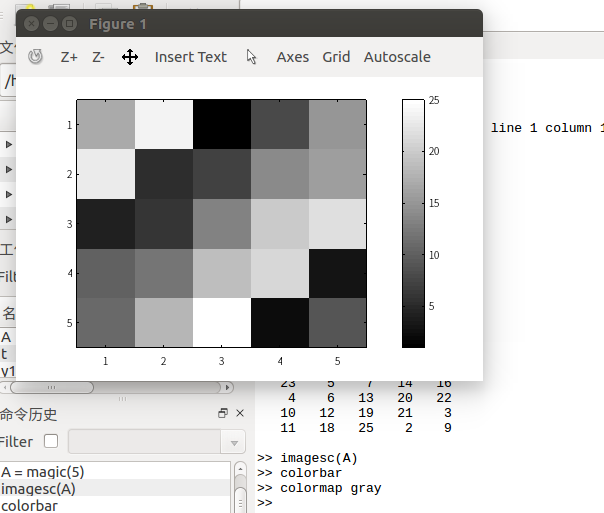Click the black cell at row 1, column 3 of the image
Viewport: 604px width, 513px height.
pyautogui.click(x=221, y=124)
